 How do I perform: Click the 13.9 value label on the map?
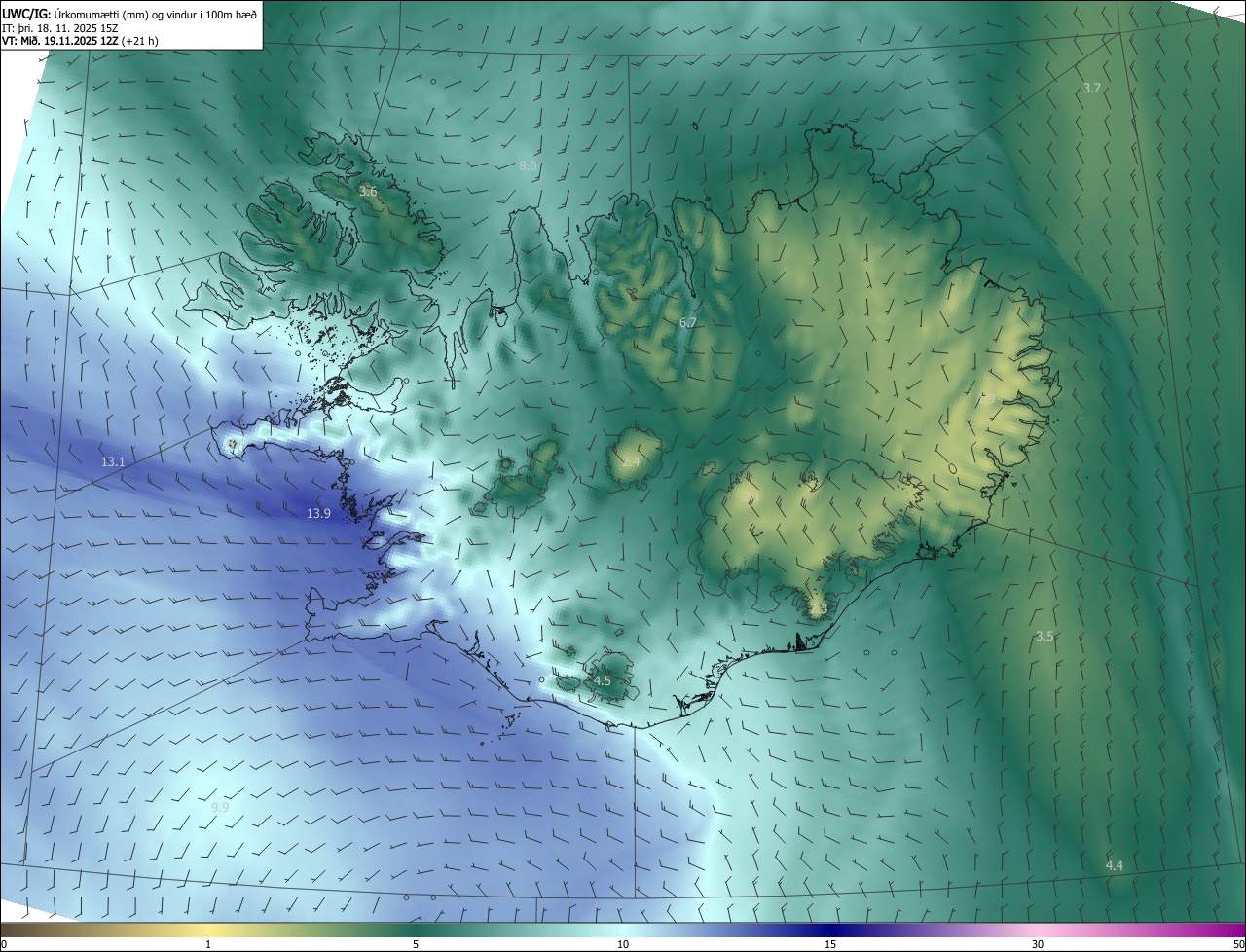click(318, 513)
